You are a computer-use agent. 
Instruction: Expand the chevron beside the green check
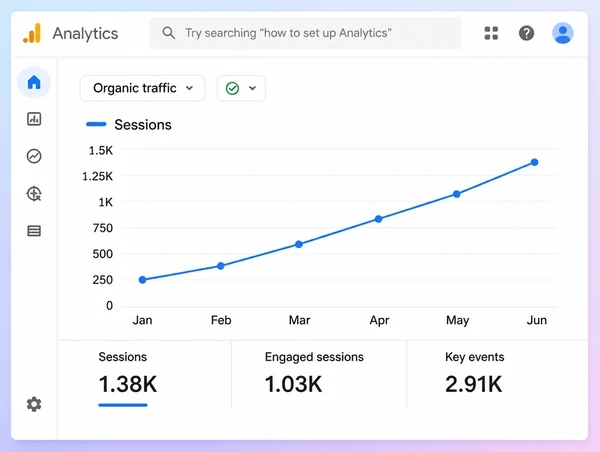pyautogui.click(x=253, y=88)
